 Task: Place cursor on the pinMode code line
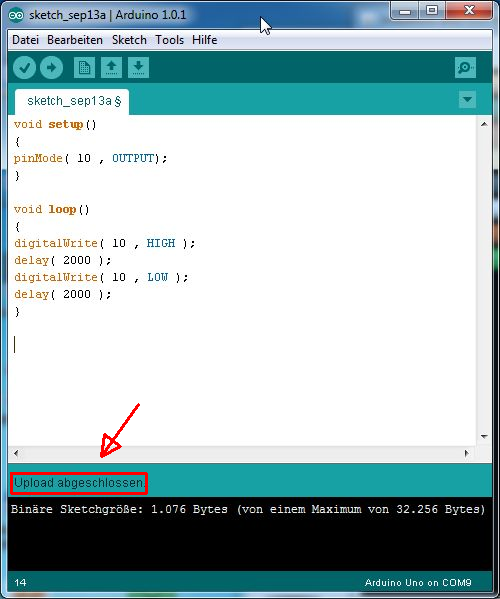click(x=91, y=158)
